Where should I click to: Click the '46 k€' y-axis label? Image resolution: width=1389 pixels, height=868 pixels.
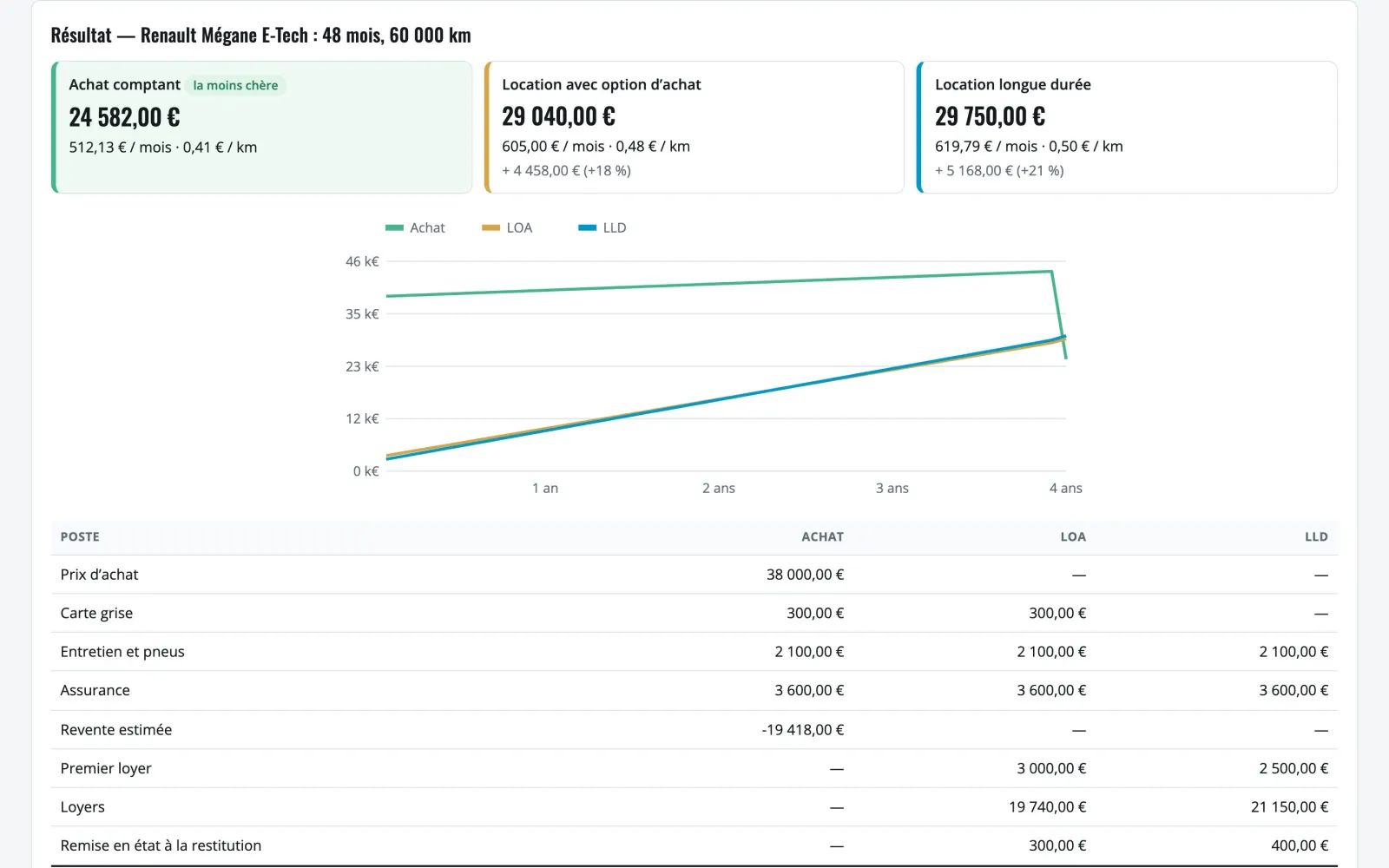[362, 261]
